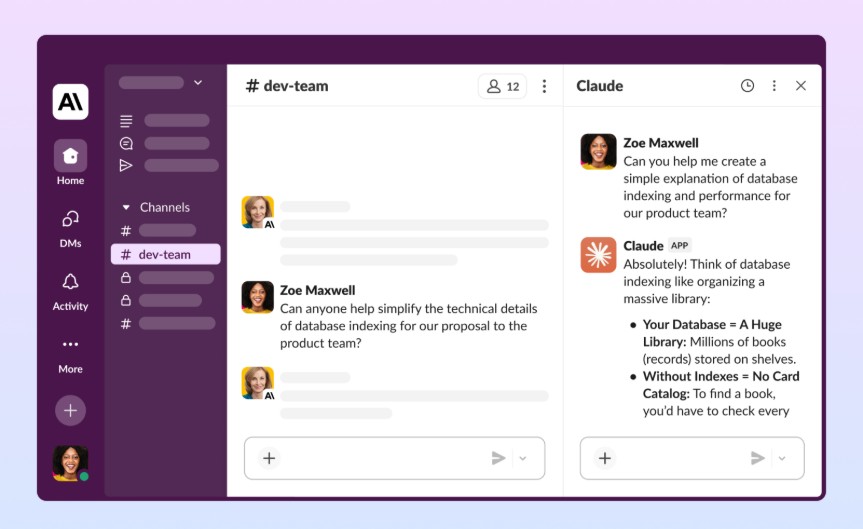Select the dev-team channel in sidebar
Viewport: 863px width, 529px height.
click(x=165, y=254)
